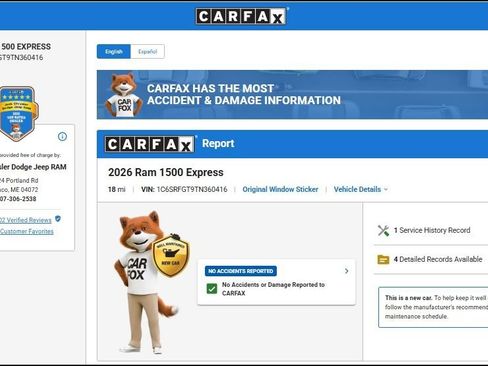Image resolution: width=488 pixels, height=366 pixels.
Task: Expand the accidents card chevron arrow
Action: [x=347, y=271]
